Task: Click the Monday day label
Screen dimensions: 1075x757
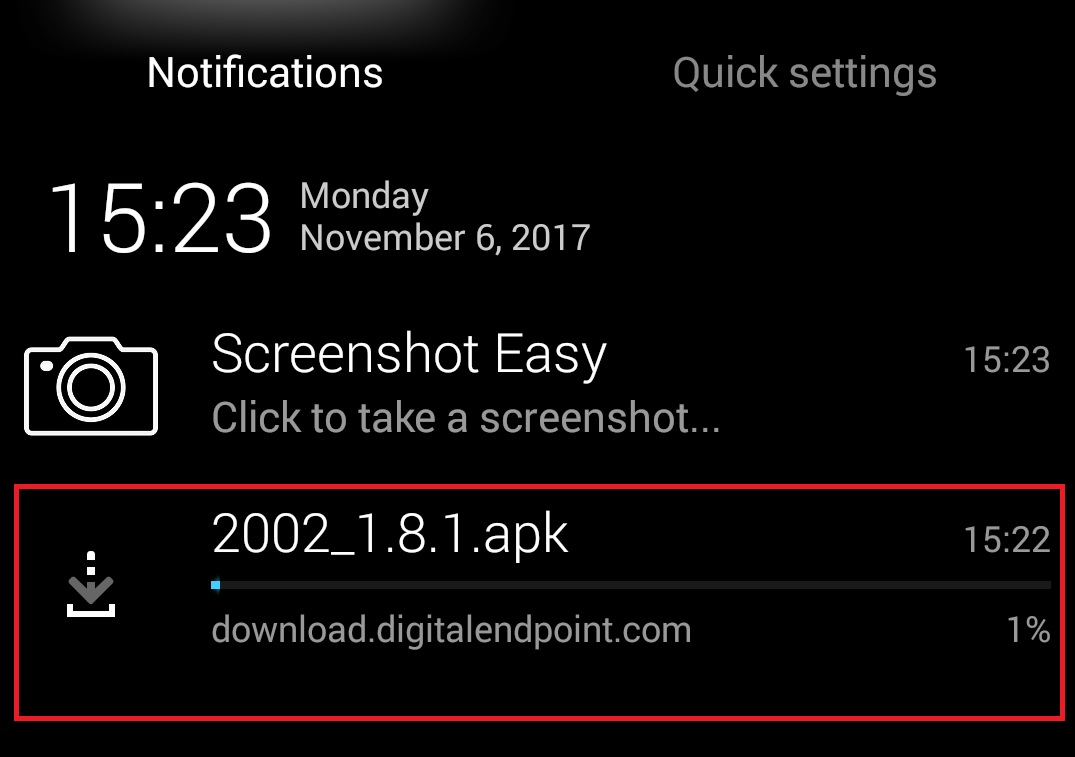Action: 364,197
